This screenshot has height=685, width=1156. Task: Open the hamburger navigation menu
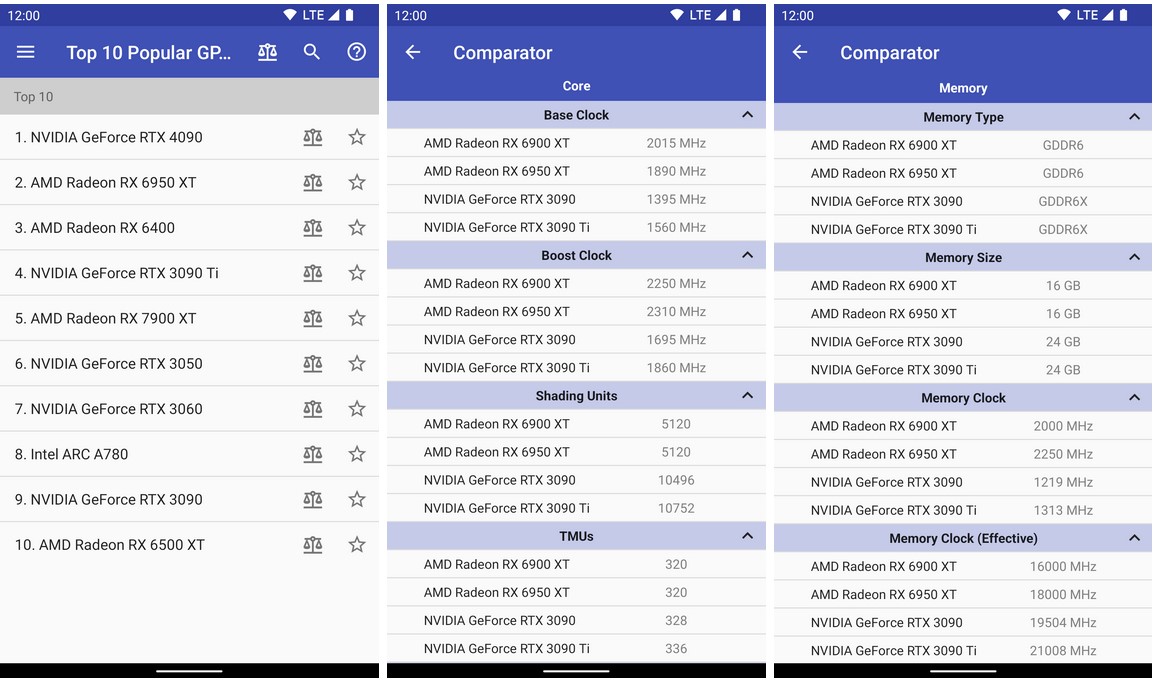(26, 52)
